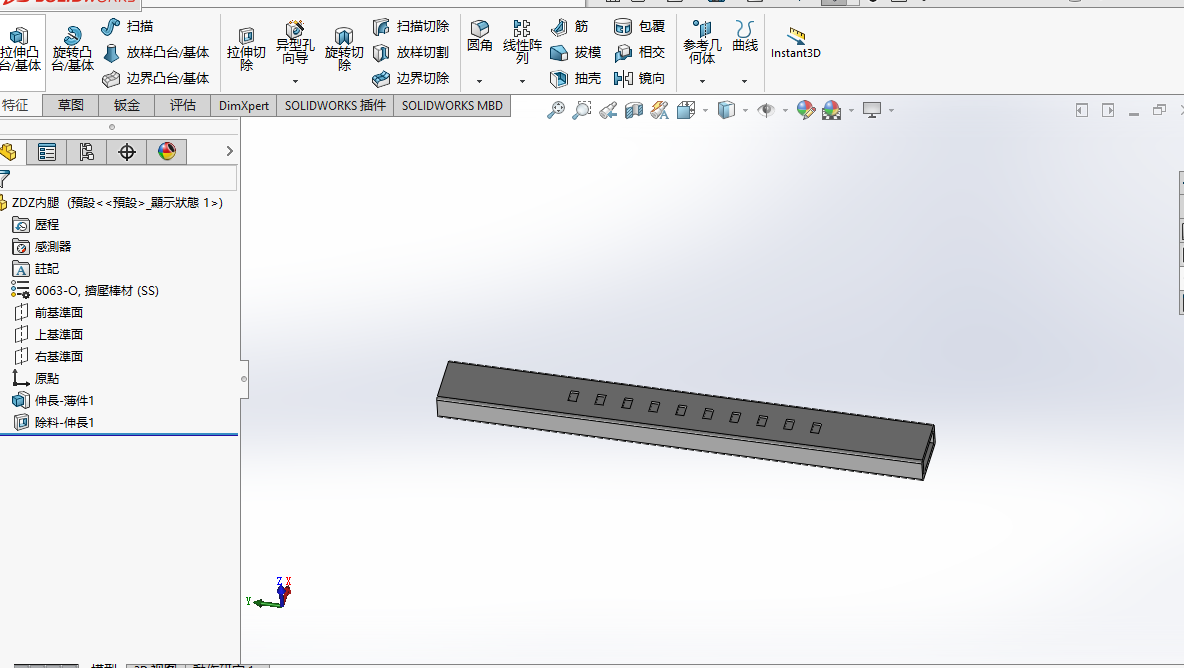Image resolution: width=1184 pixels, height=668 pixels.
Task: Open the DimXpertManager crosshair tab
Action: tap(127, 152)
